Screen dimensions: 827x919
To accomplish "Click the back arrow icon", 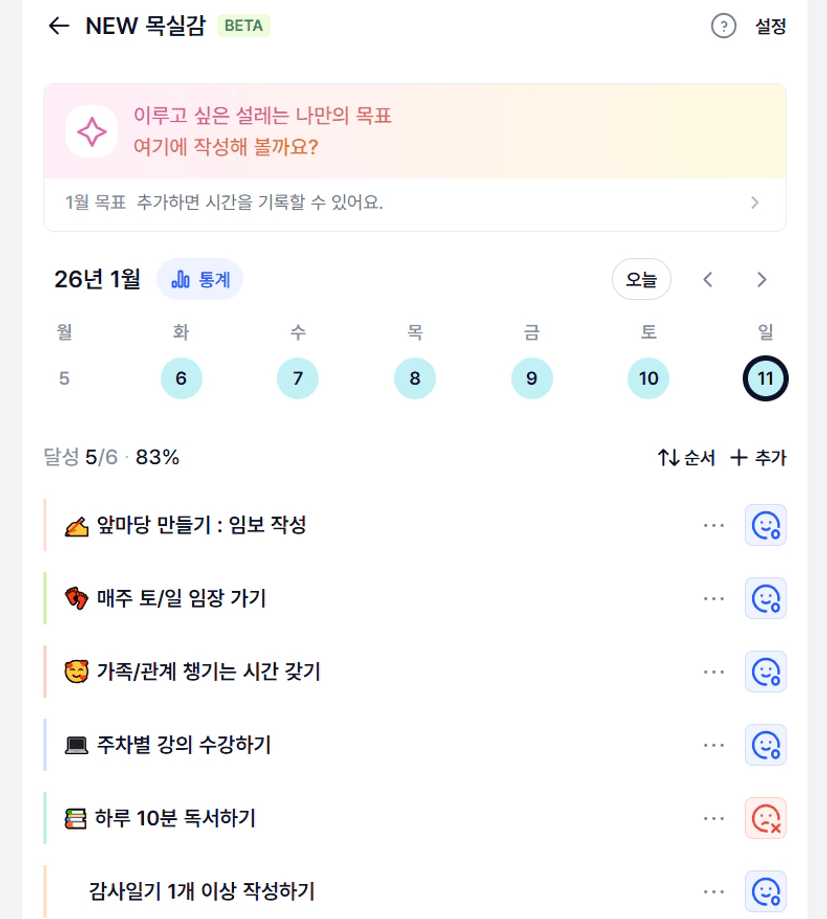I will 59,26.
